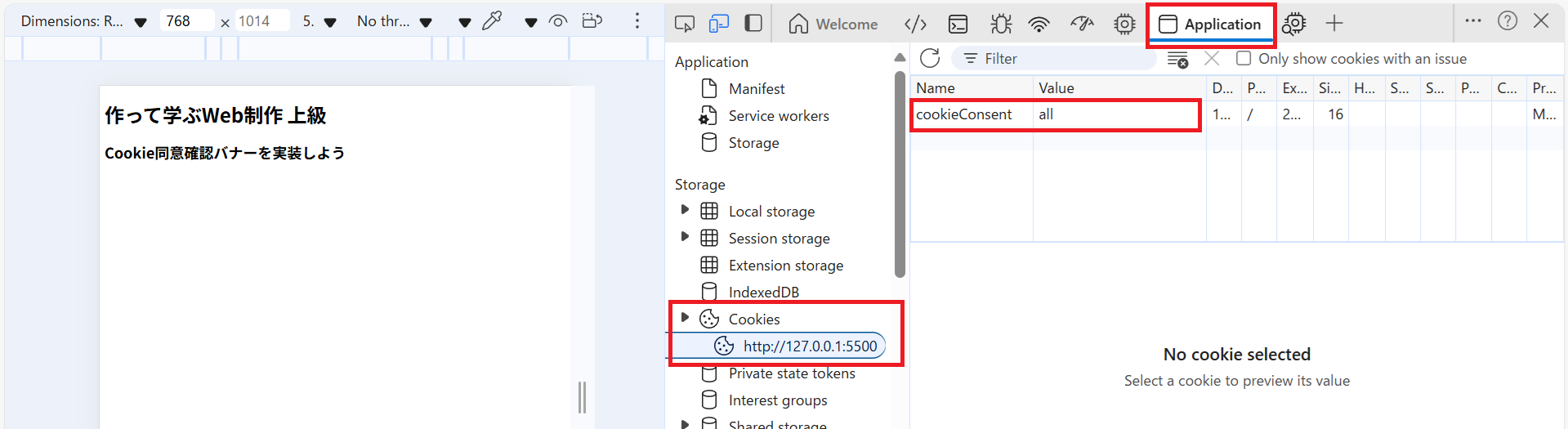Click the sidebar vertical scrollbar

tap(900, 172)
